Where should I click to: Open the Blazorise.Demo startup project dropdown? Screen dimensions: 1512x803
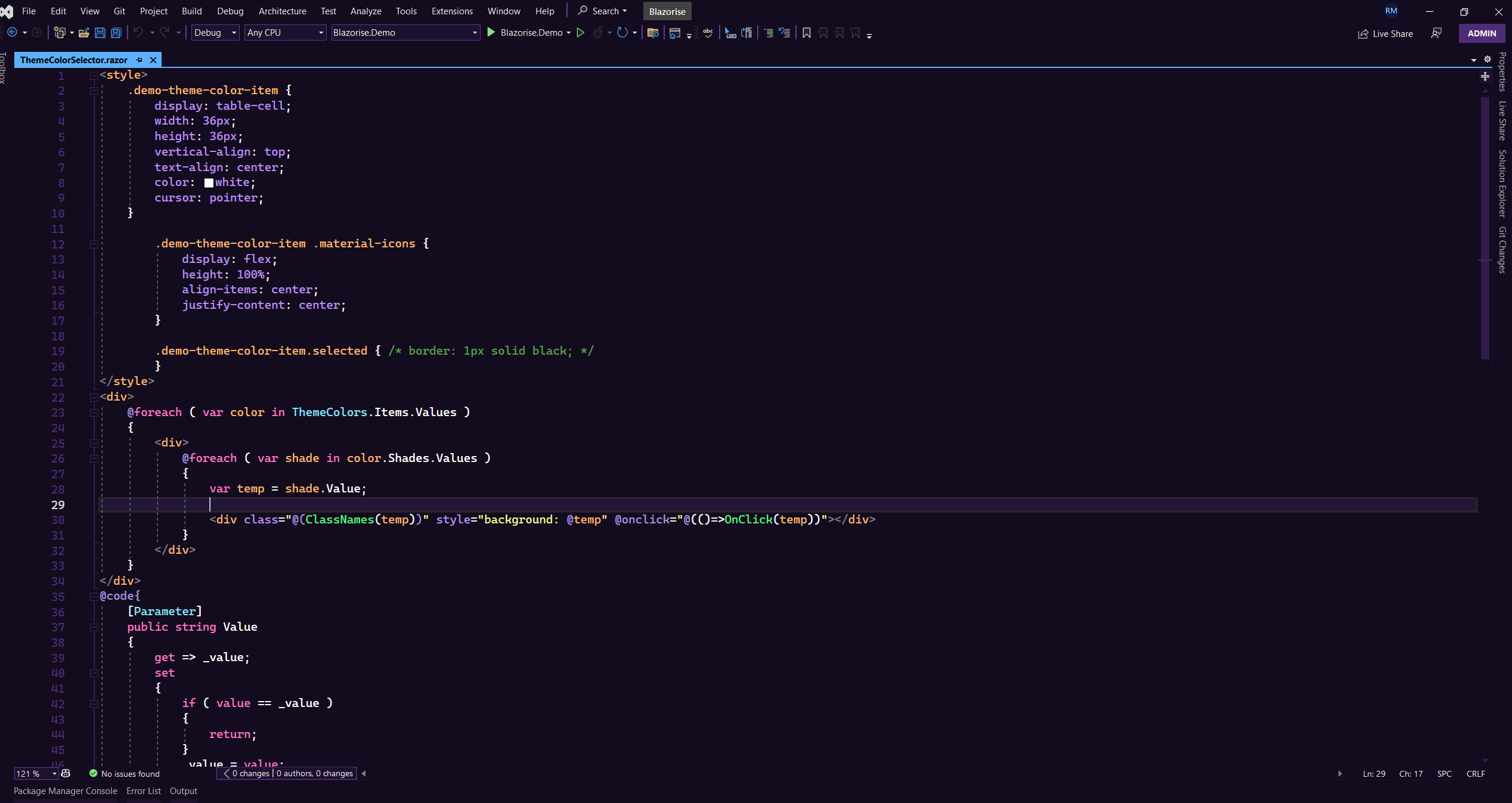[x=405, y=33]
